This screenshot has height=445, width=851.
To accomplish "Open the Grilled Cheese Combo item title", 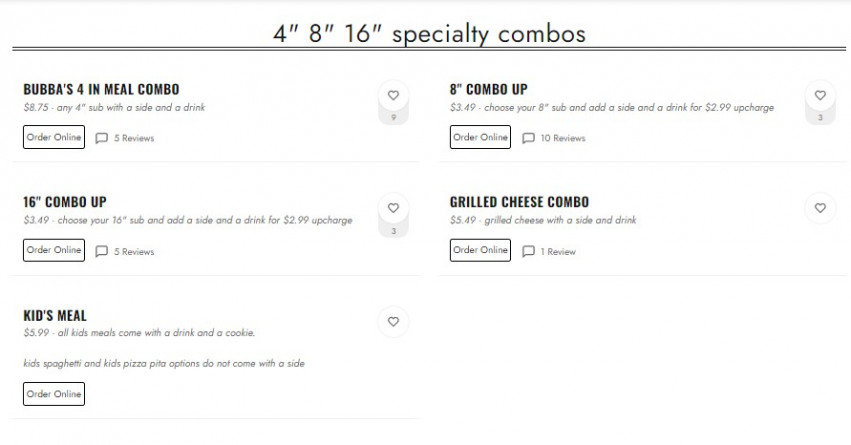I will [519, 202].
